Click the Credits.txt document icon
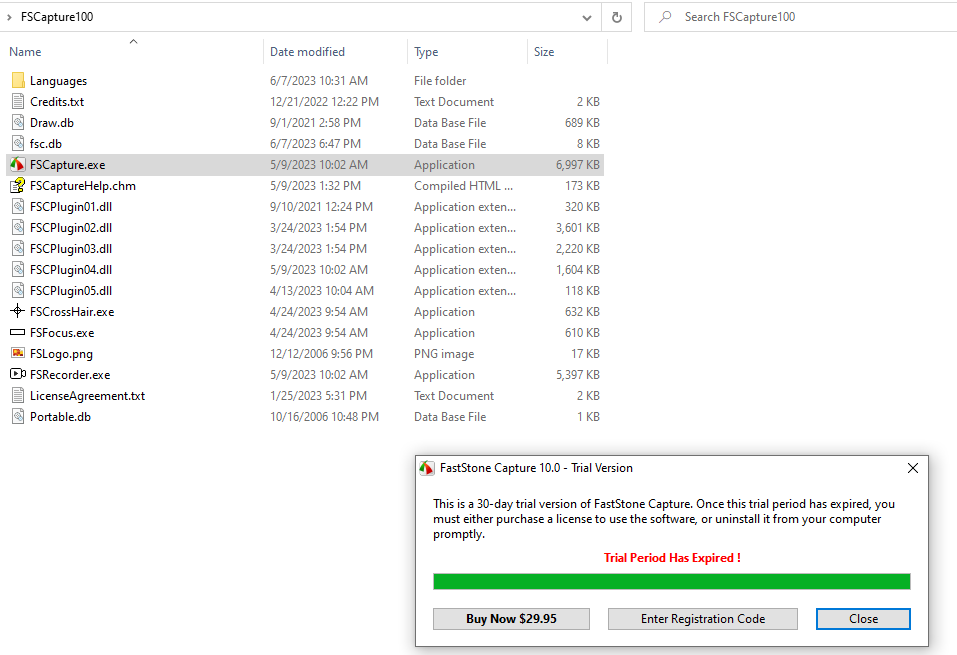 point(18,101)
